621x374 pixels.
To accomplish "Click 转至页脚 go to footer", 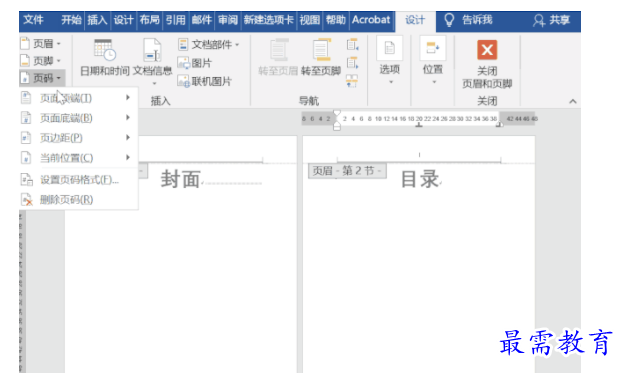I will pyautogui.click(x=321, y=57).
